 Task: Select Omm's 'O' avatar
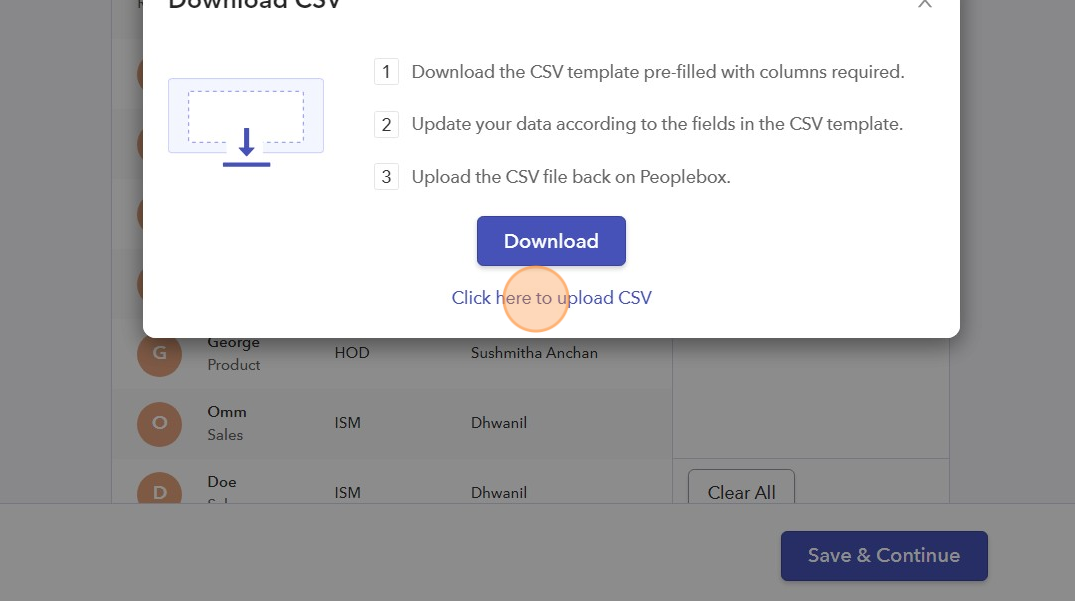pos(159,423)
